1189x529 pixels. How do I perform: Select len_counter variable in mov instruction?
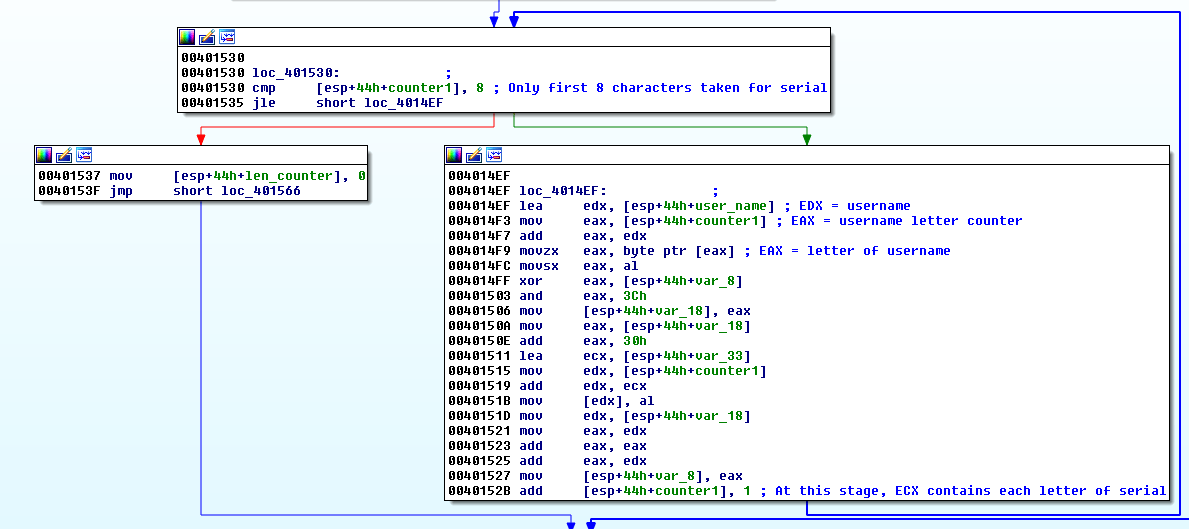(x=291, y=176)
